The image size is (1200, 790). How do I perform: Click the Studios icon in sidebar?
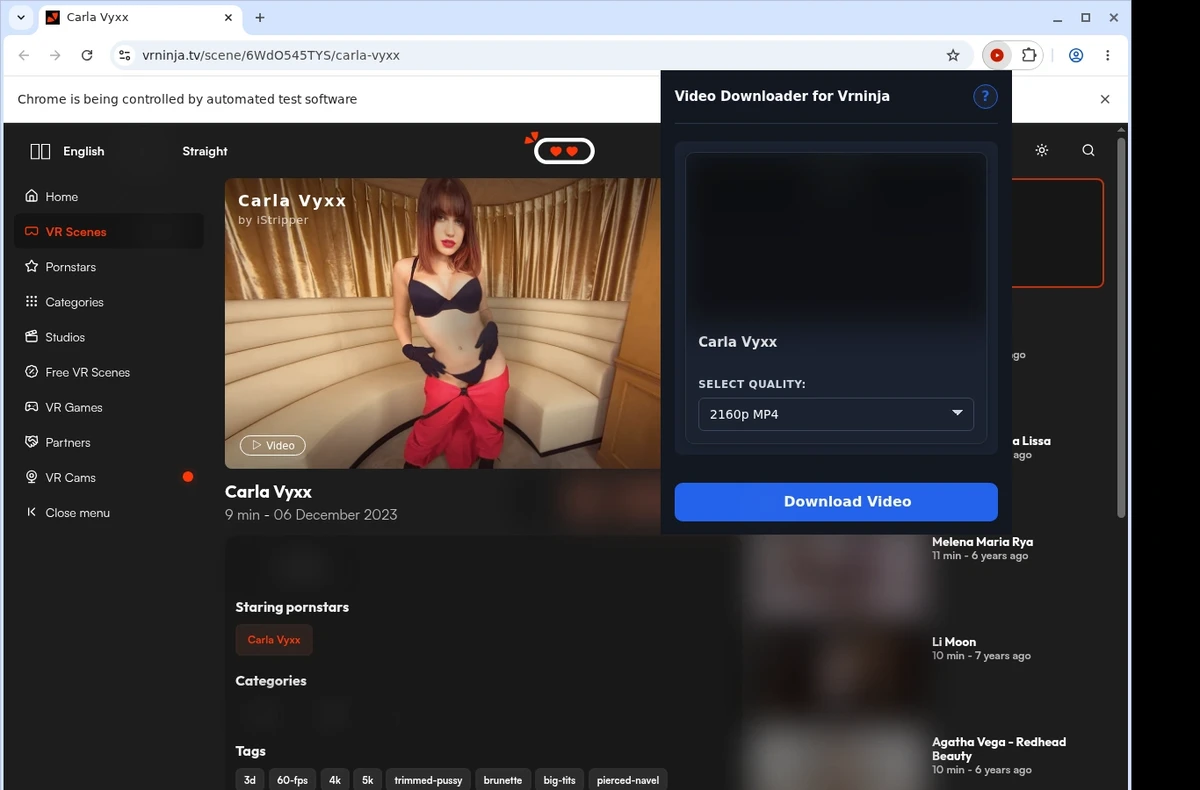pos(32,337)
